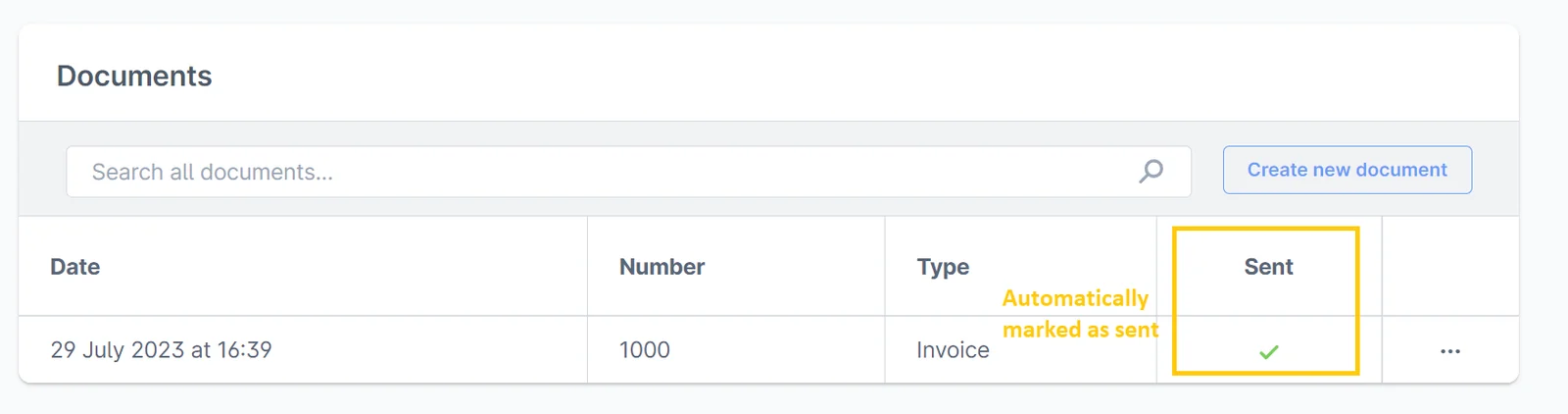The height and width of the screenshot is (414, 1568).
Task: Open the three-dot row options menu
Action: [1450, 351]
